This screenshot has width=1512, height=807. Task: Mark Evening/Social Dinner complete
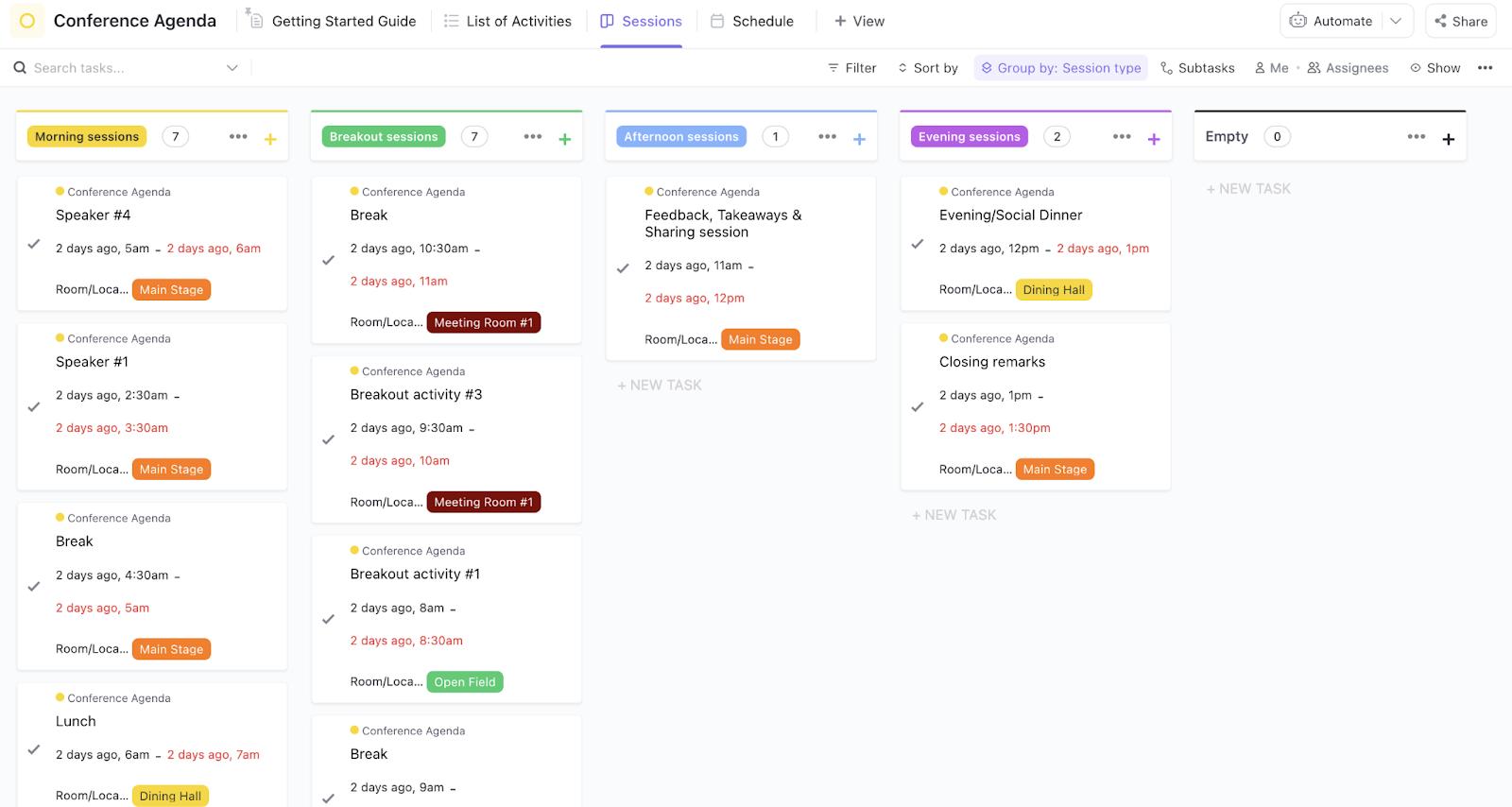pos(918,244)
